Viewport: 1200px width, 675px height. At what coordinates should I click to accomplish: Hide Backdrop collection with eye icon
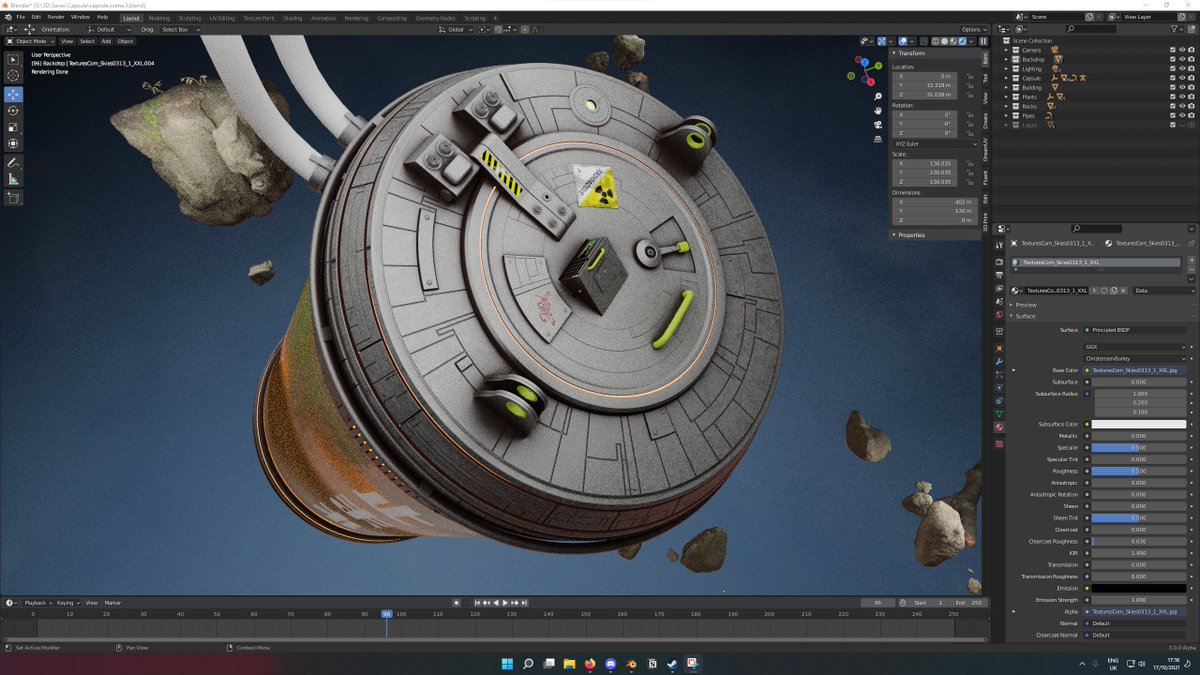point(1182,59)
